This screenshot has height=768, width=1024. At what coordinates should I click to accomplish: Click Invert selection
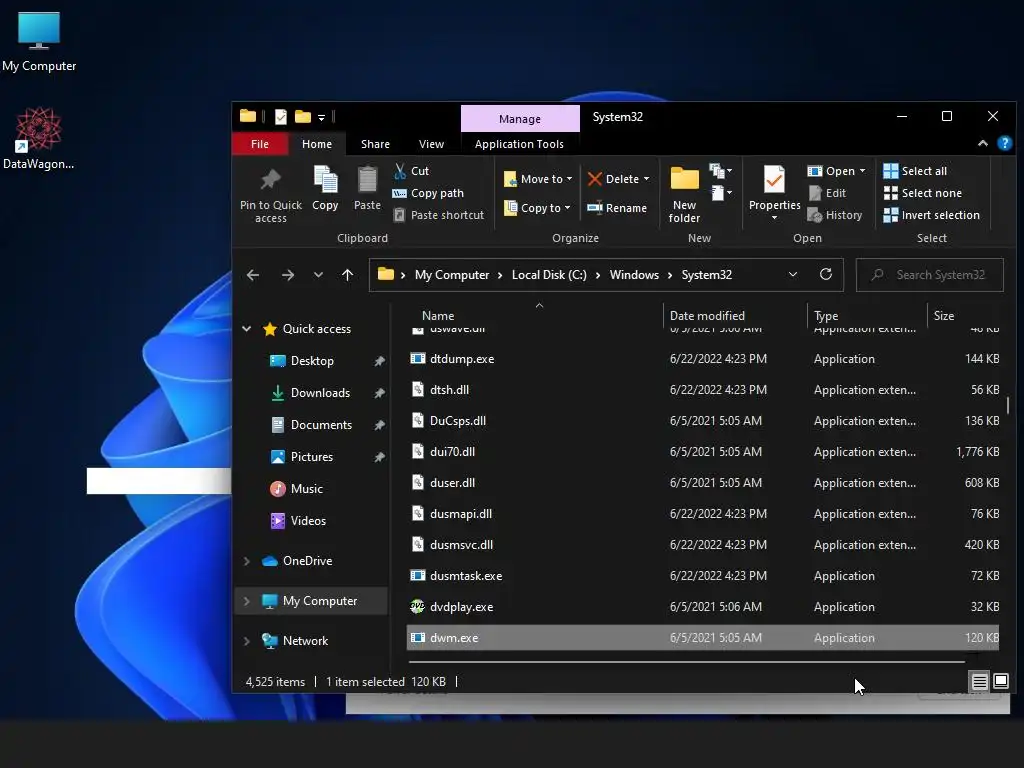[x=931, y=215]
